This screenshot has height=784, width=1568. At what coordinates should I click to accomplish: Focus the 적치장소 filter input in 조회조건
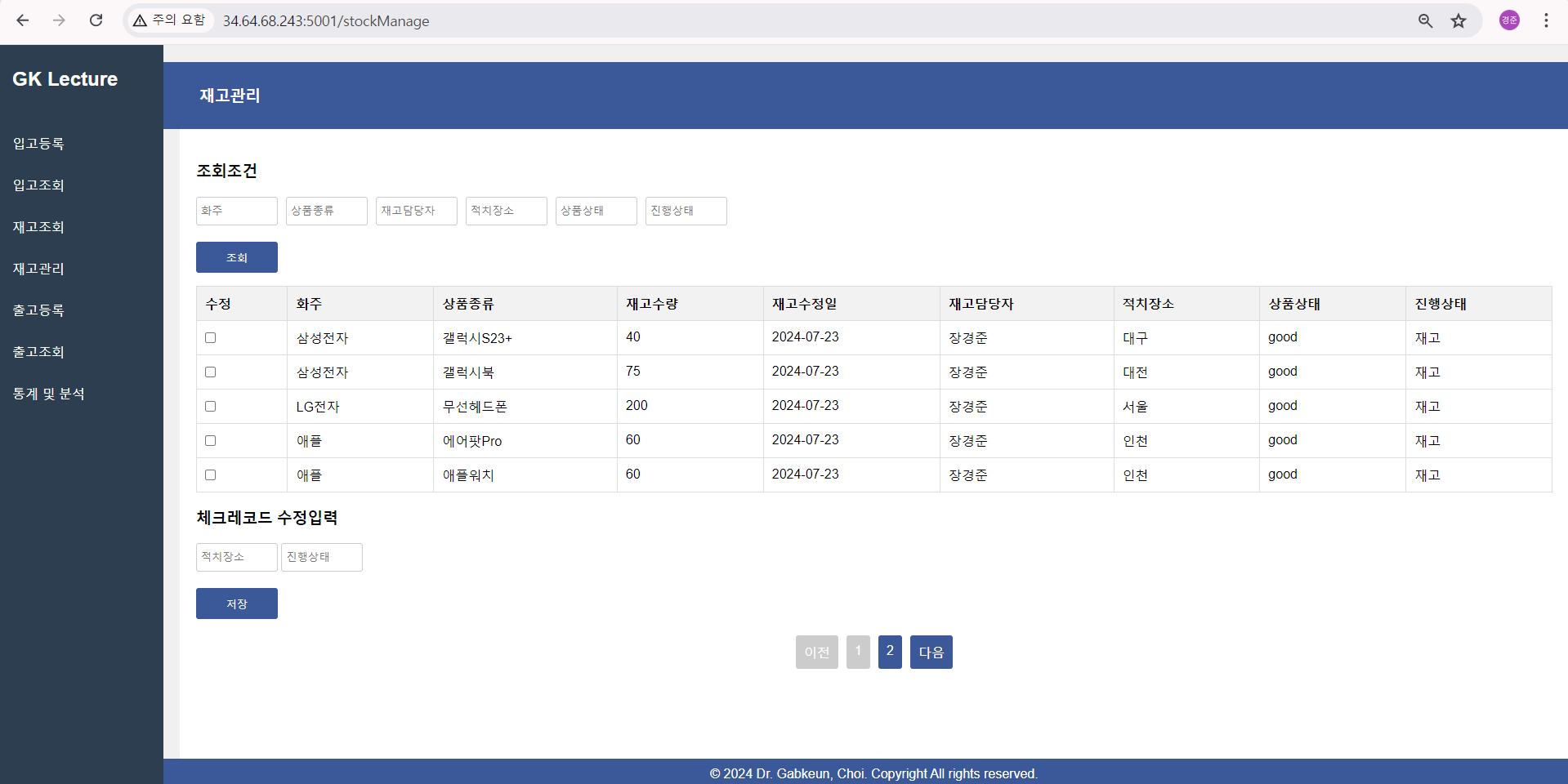click(507, 211)
